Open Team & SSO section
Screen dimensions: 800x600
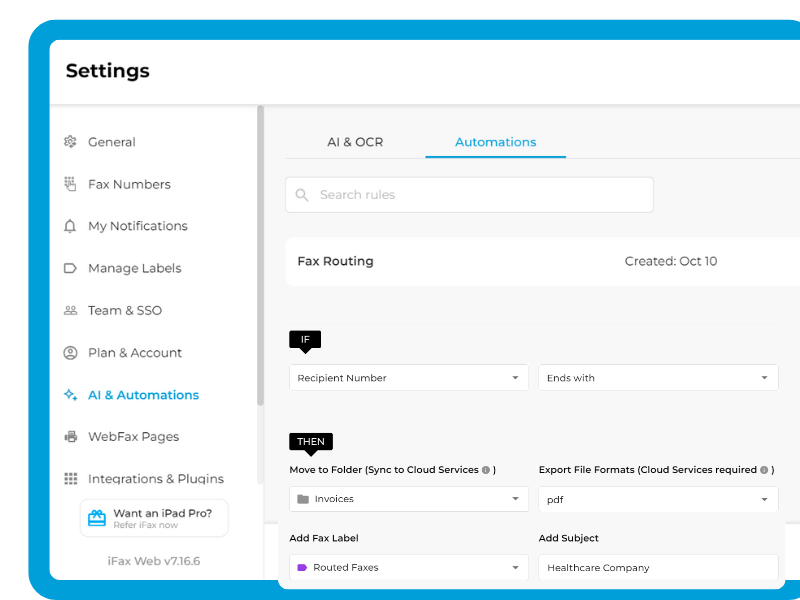pos(125,310)
